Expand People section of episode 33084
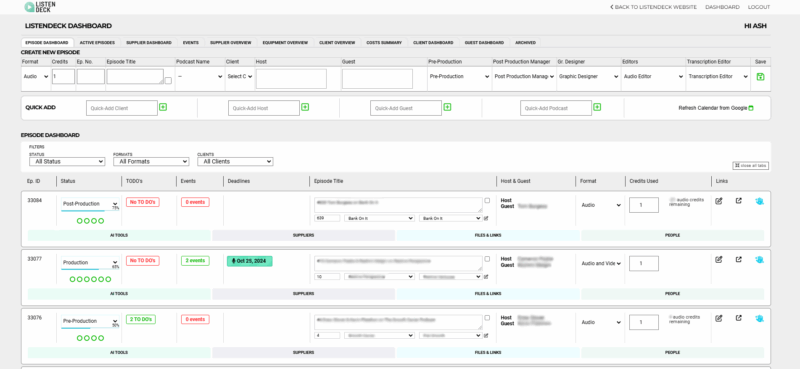Screen dimensions: 800x369 pos(672,235)
